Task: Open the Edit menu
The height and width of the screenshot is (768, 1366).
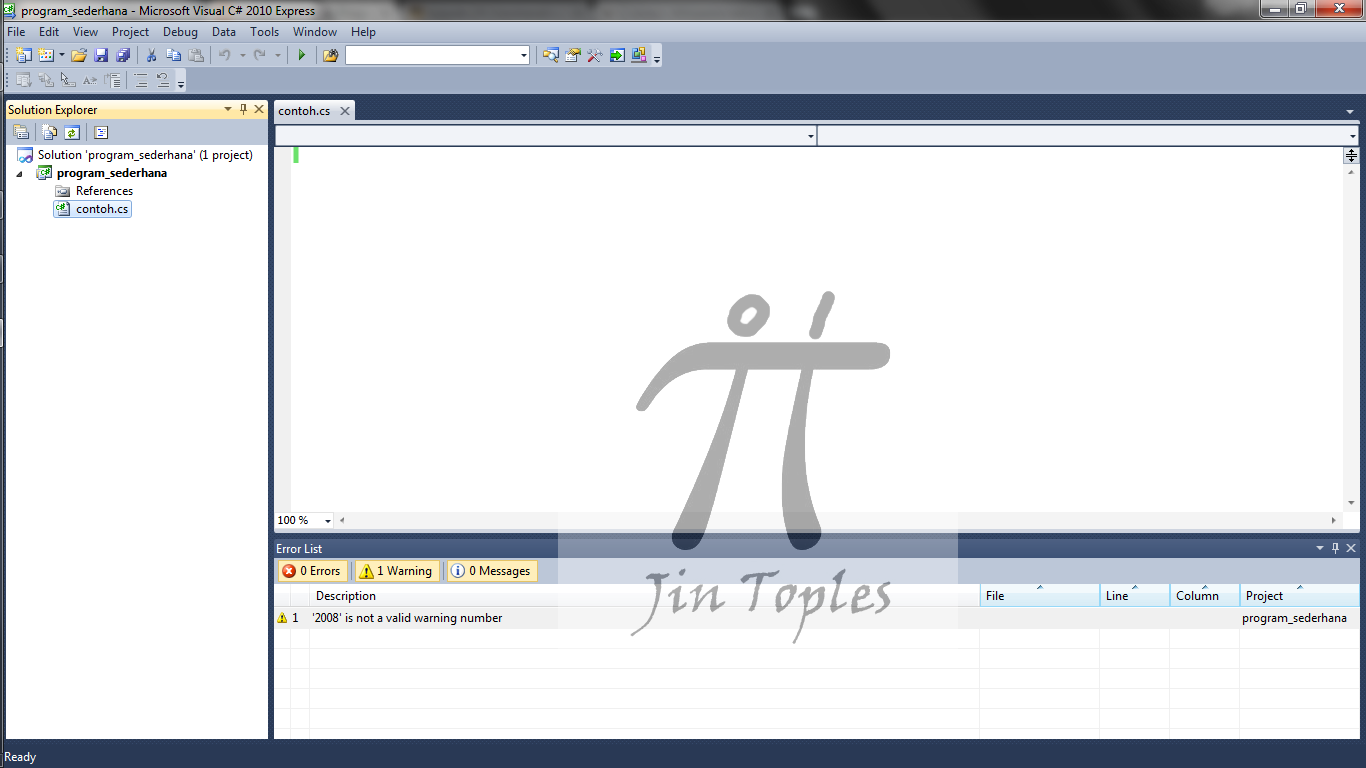Action: 49,32
